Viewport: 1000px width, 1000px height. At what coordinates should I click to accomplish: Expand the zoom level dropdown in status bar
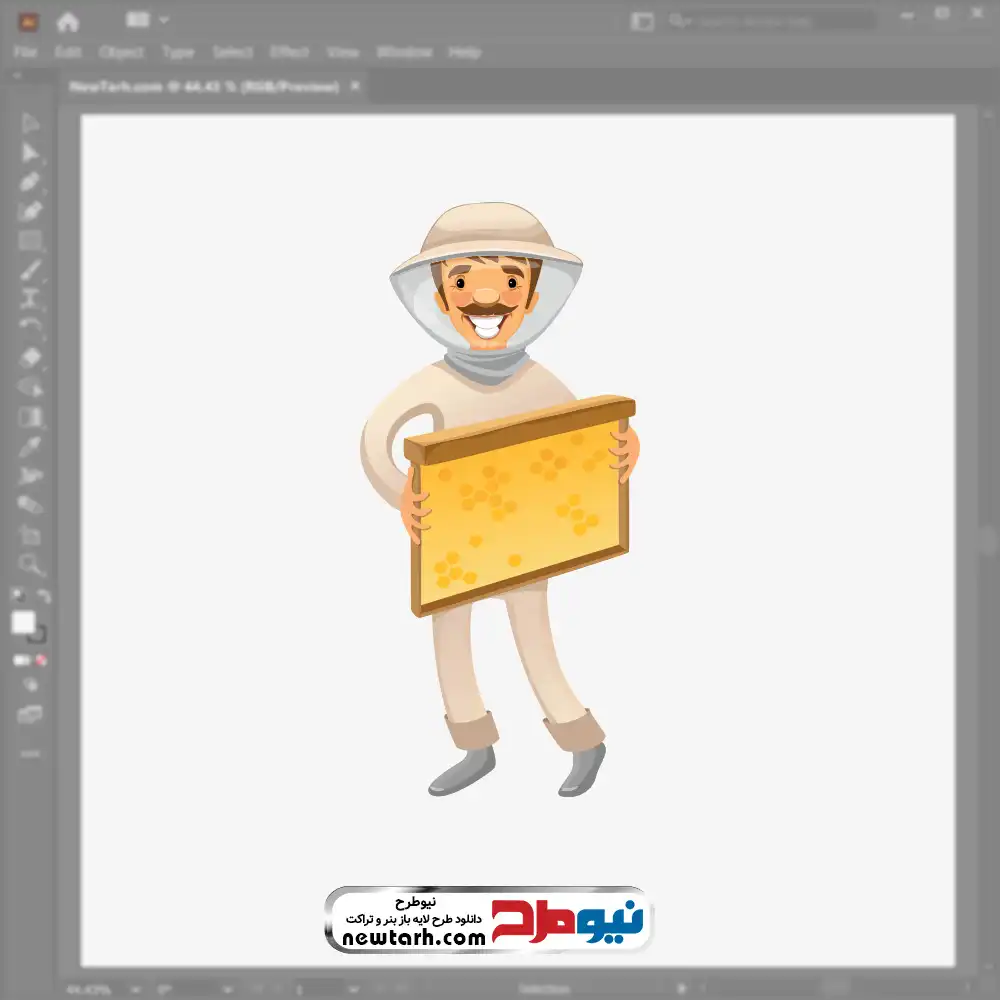tap(136, 990)
